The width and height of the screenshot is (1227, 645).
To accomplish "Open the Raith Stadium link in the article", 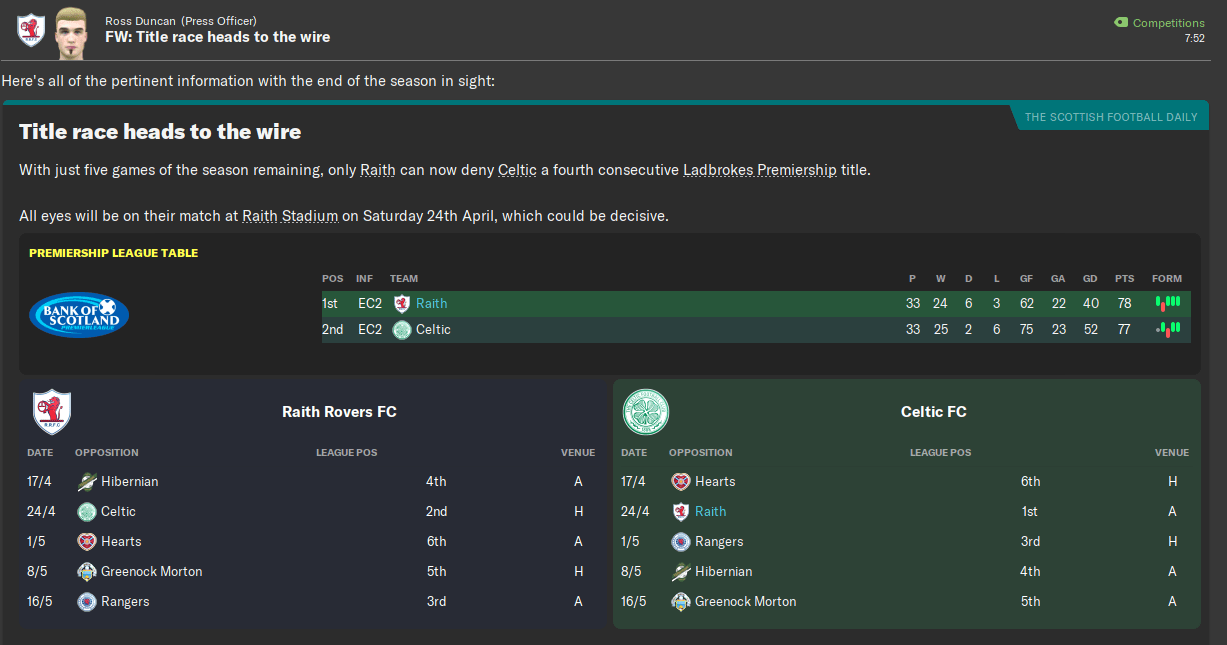I will tap(290, 216).
